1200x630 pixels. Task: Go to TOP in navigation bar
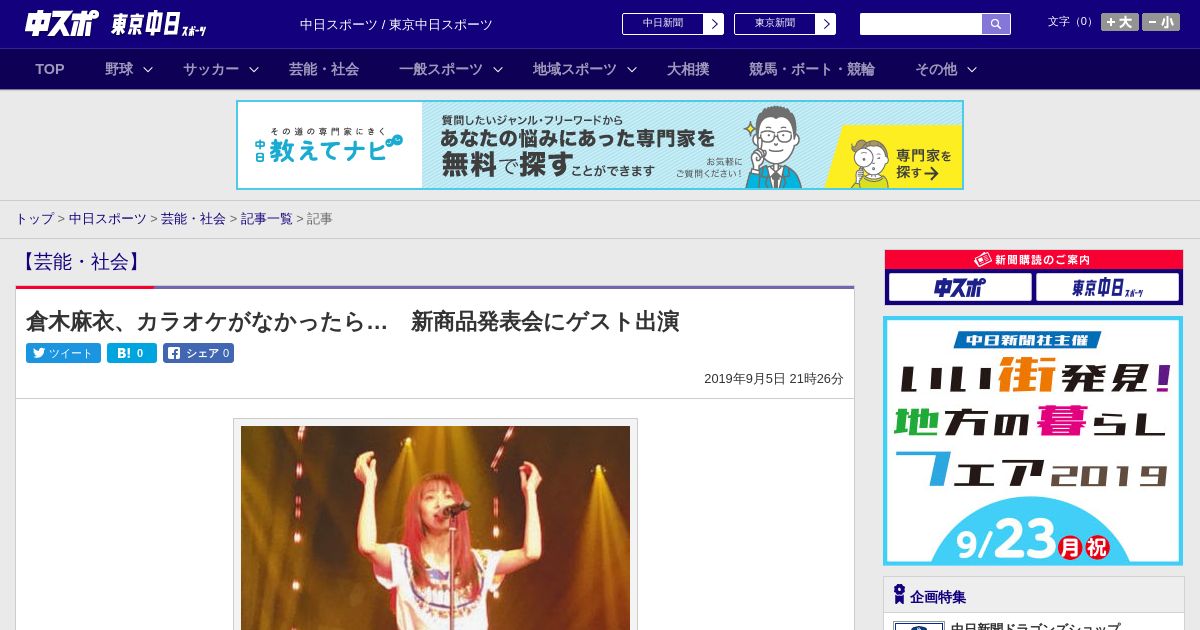50,69
